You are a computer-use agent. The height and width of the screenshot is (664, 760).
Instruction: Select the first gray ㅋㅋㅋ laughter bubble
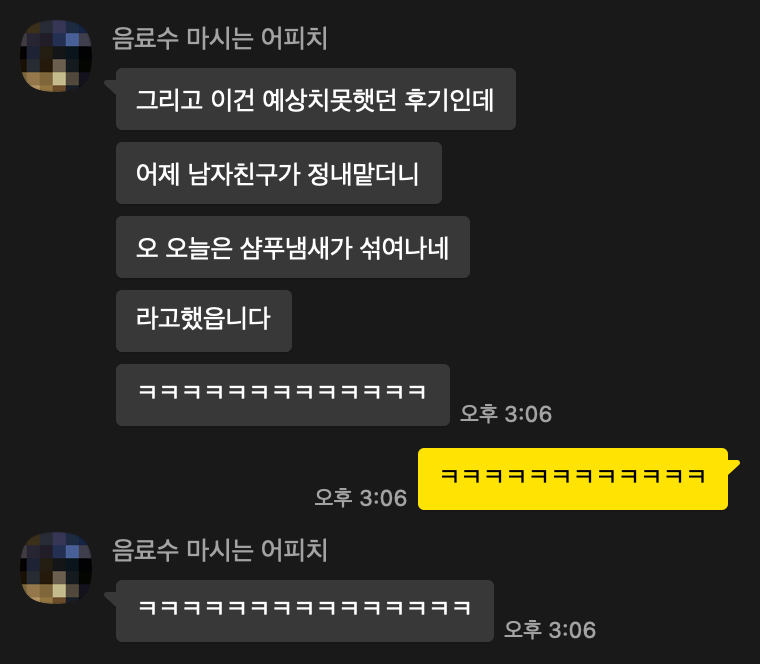(283, 395)
